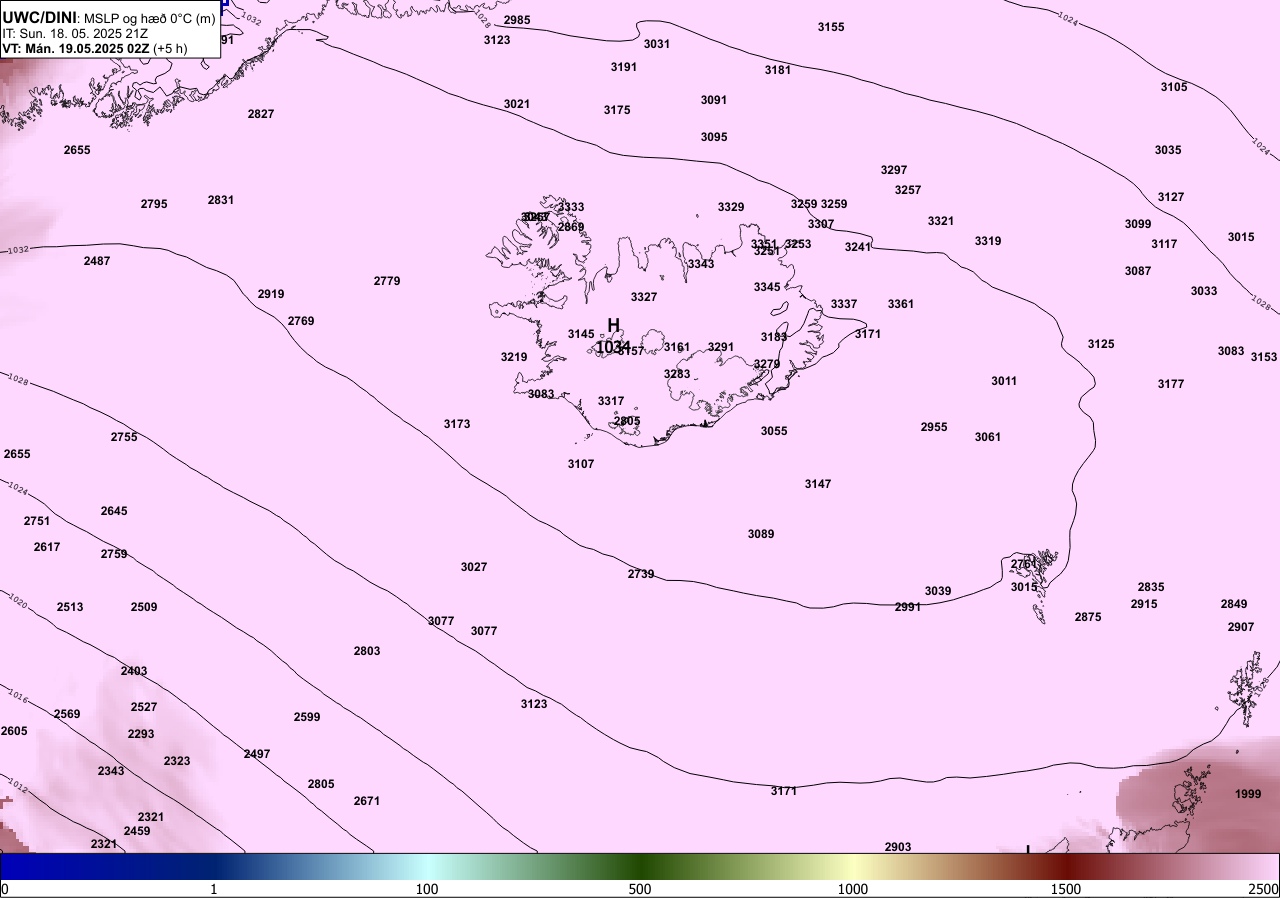Screen dimensions: 1280x898
Task: Click the height value 3147
Action: point(818,484)
